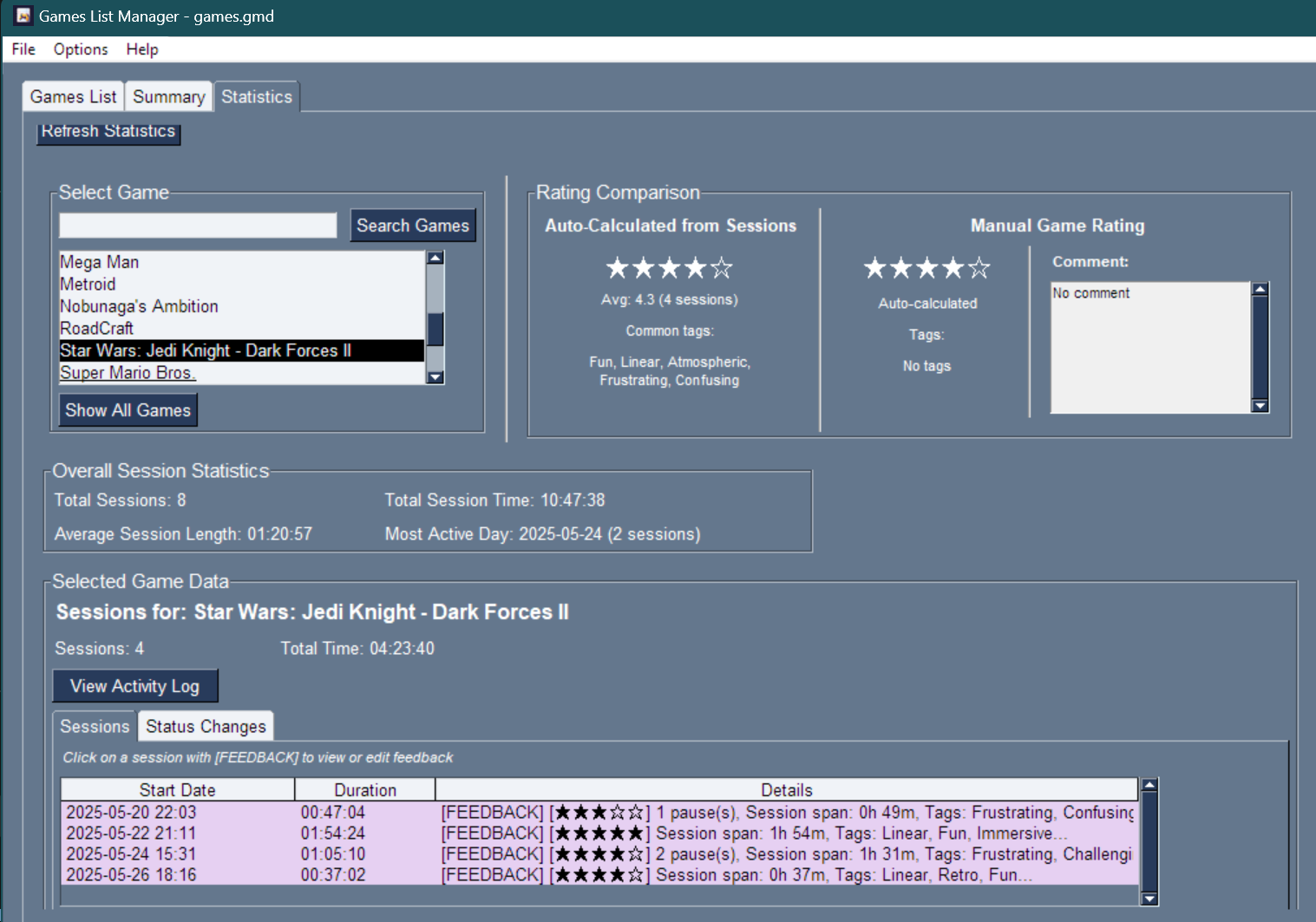Viewport: 1316px width, 922px height.
Task: Click comment box scroll up arrow
Action: [x=1260, y=290]
